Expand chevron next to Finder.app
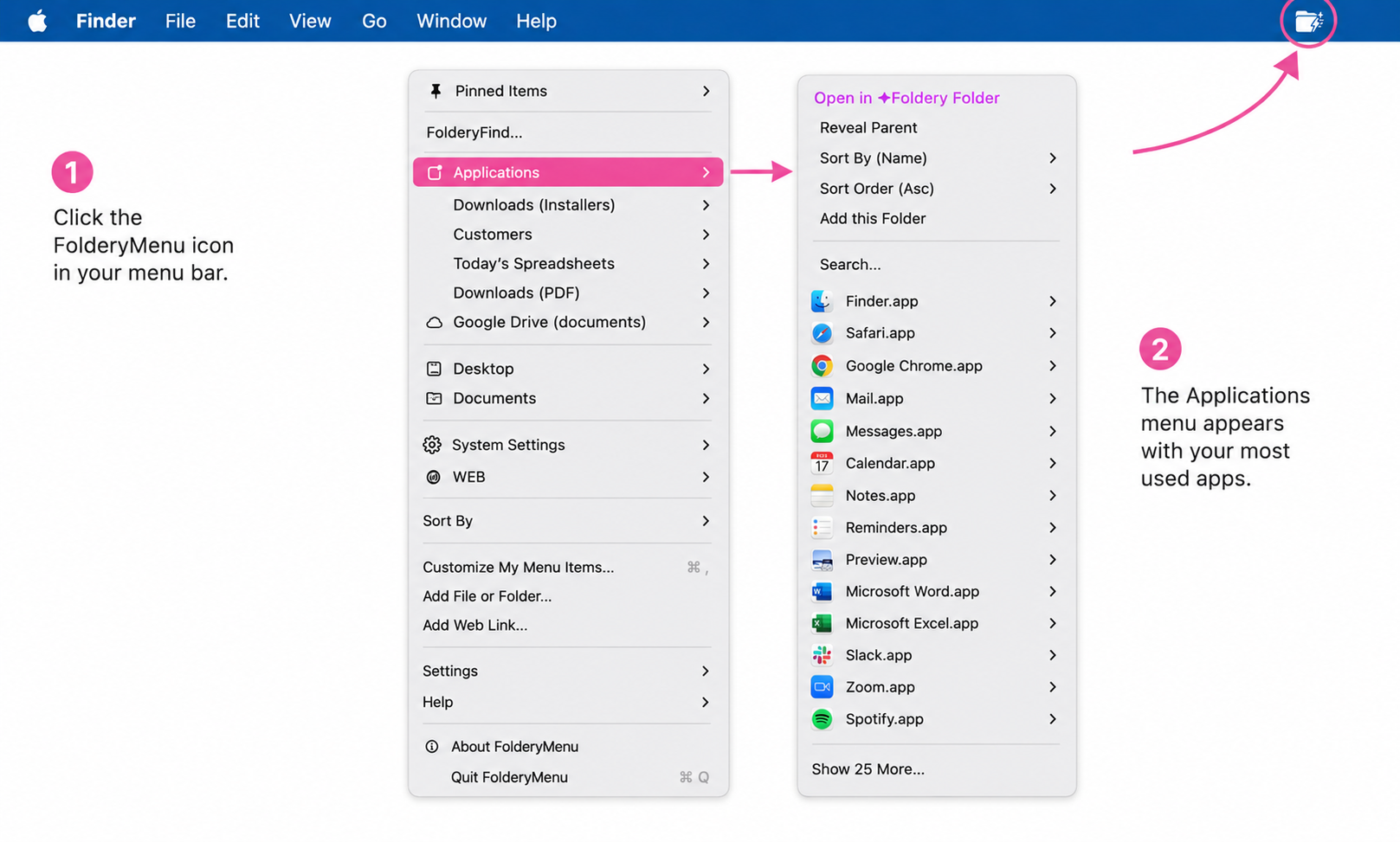The image size is (1400, 842). (1052, 301)
